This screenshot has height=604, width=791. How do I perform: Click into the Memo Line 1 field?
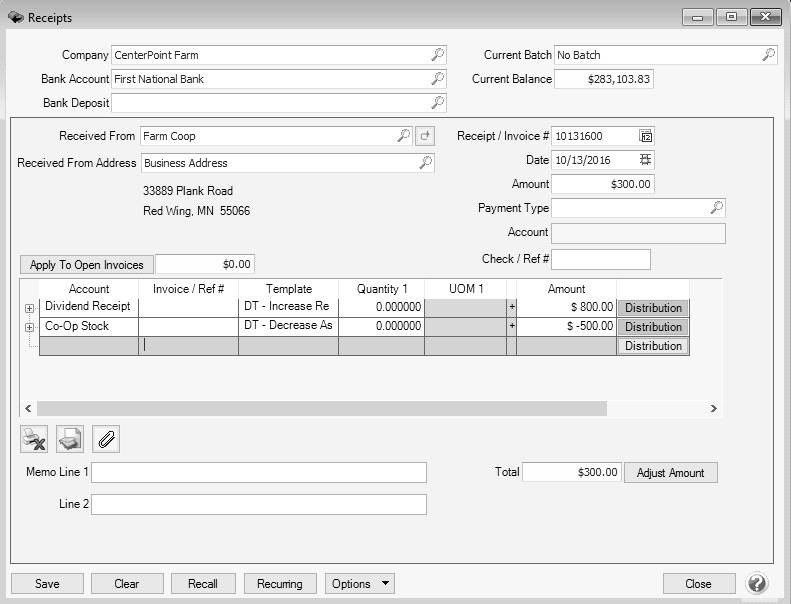pyautogui.click(x=258, y=472)
